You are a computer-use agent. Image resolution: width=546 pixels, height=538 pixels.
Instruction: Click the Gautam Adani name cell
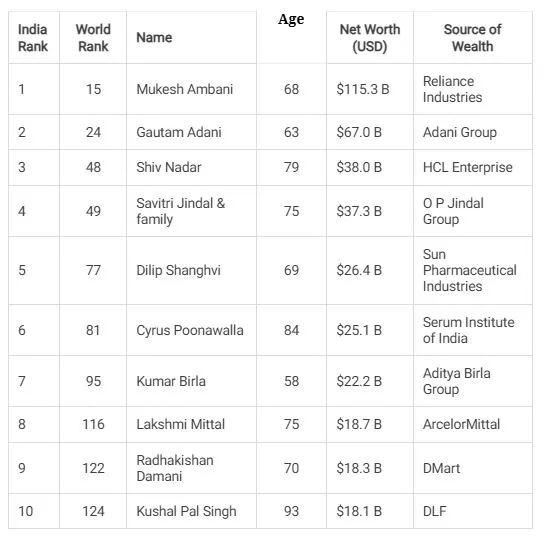(x=179, y=132)
